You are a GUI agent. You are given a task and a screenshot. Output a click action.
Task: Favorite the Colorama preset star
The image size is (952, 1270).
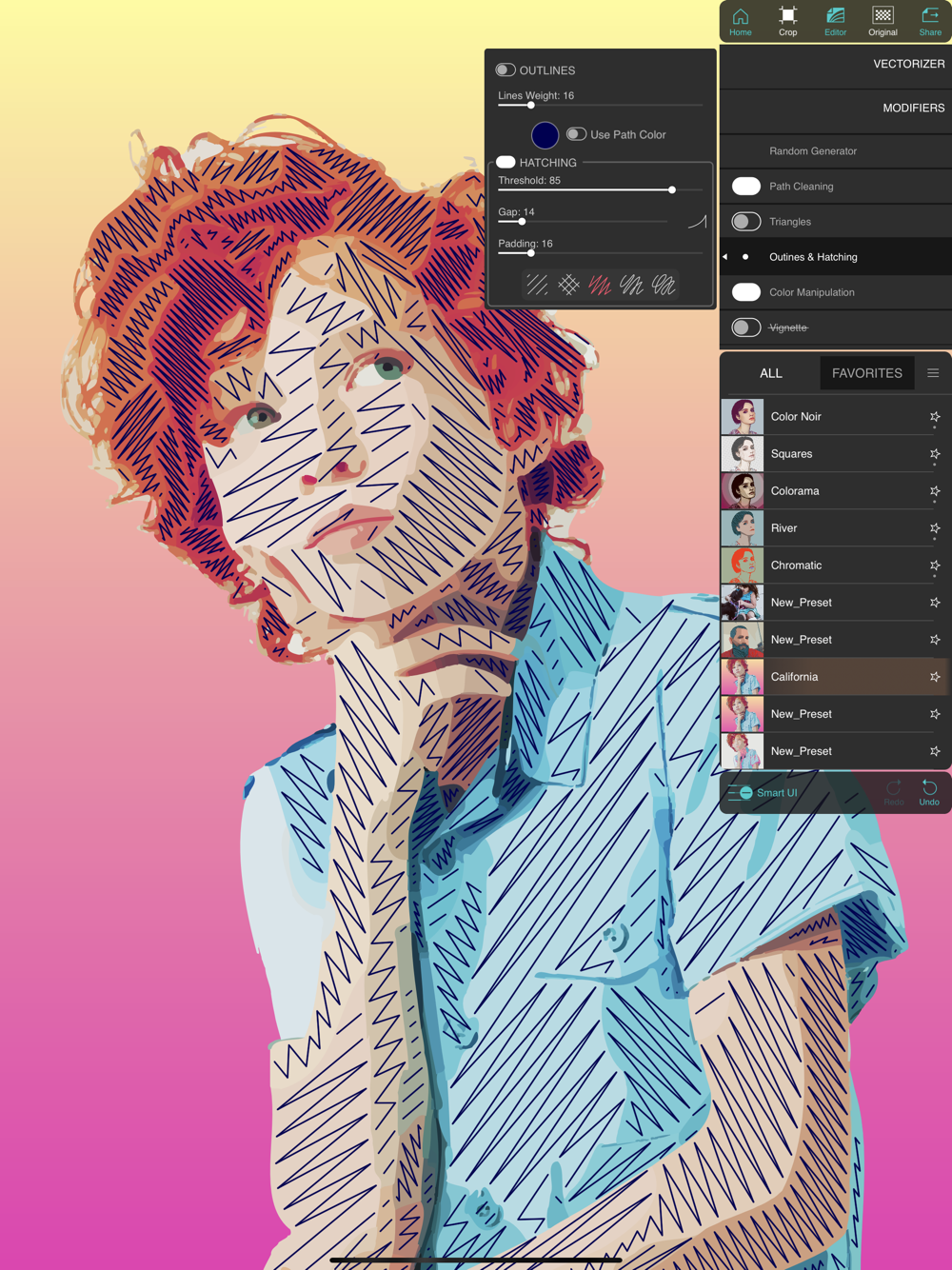935,491
